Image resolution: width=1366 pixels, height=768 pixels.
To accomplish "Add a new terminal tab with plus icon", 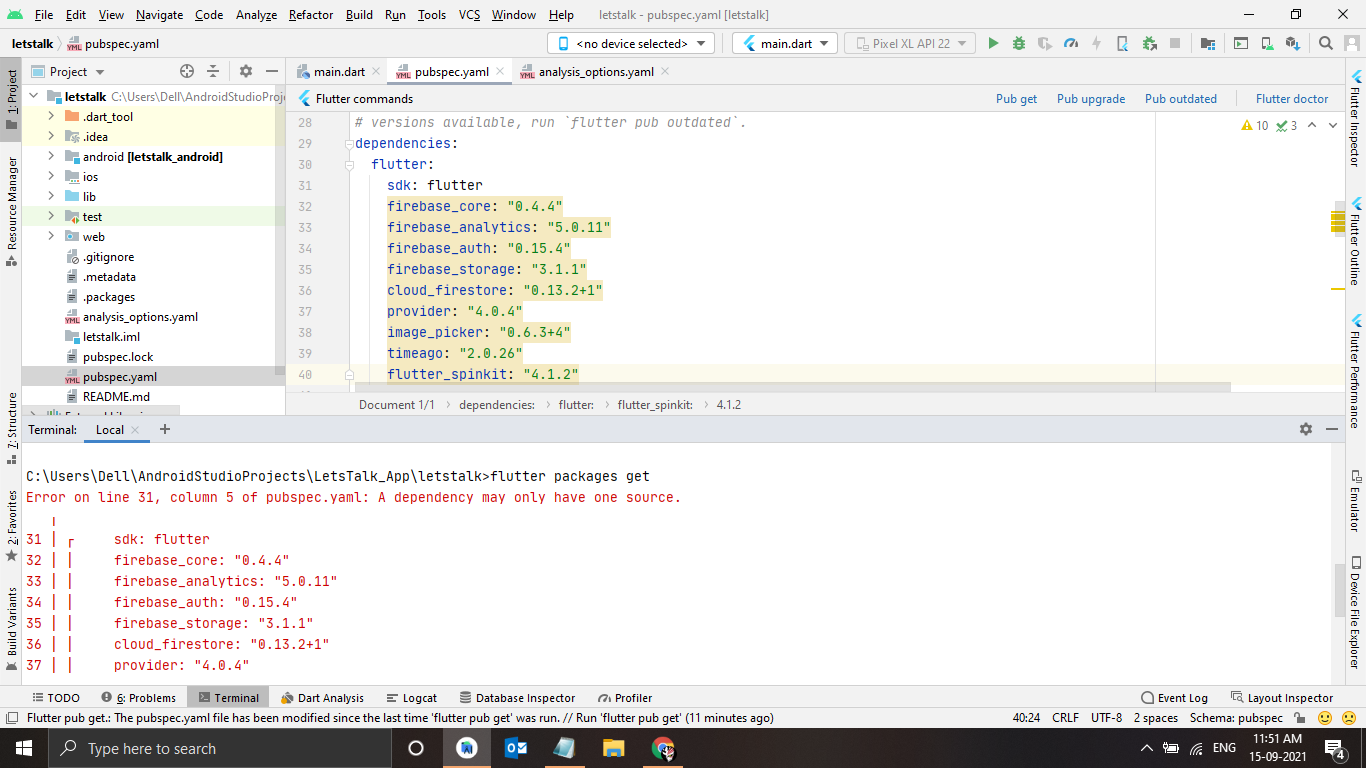I will pos(165,429).
